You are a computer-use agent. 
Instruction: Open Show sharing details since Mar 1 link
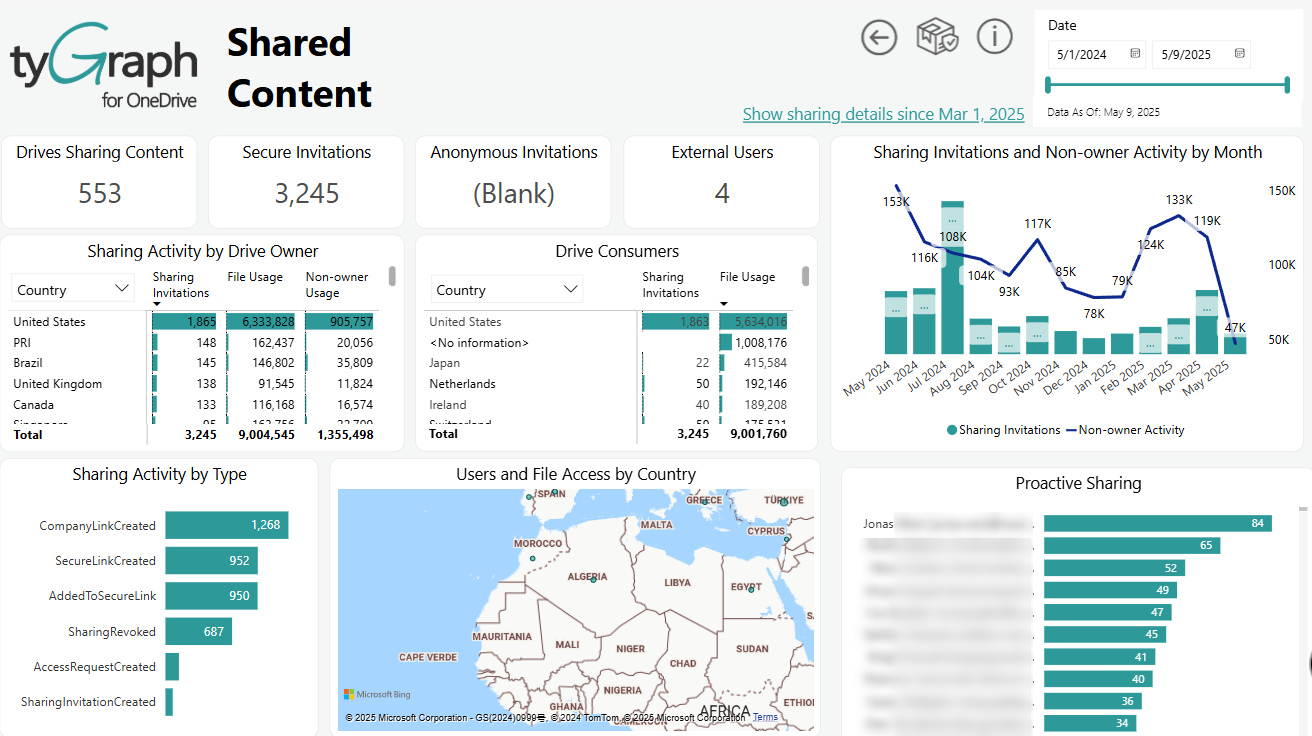click(883, 114)
